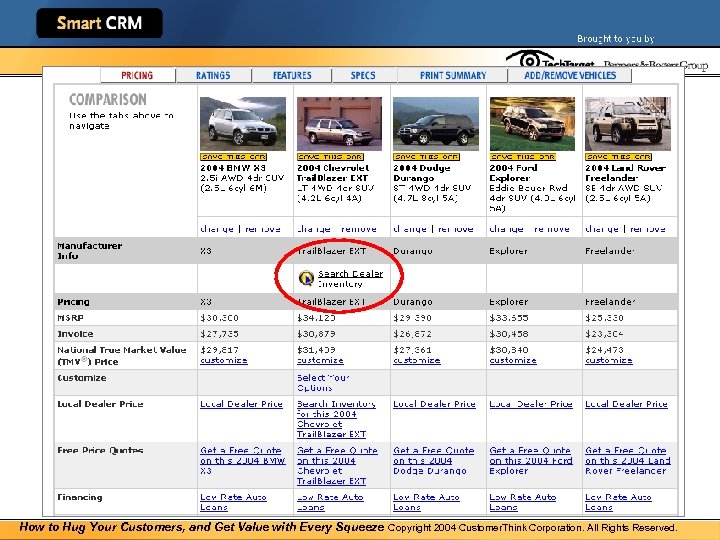Click the 2004 BMW X3 photo
720x540 pixels.
click(x=243, y=124)
